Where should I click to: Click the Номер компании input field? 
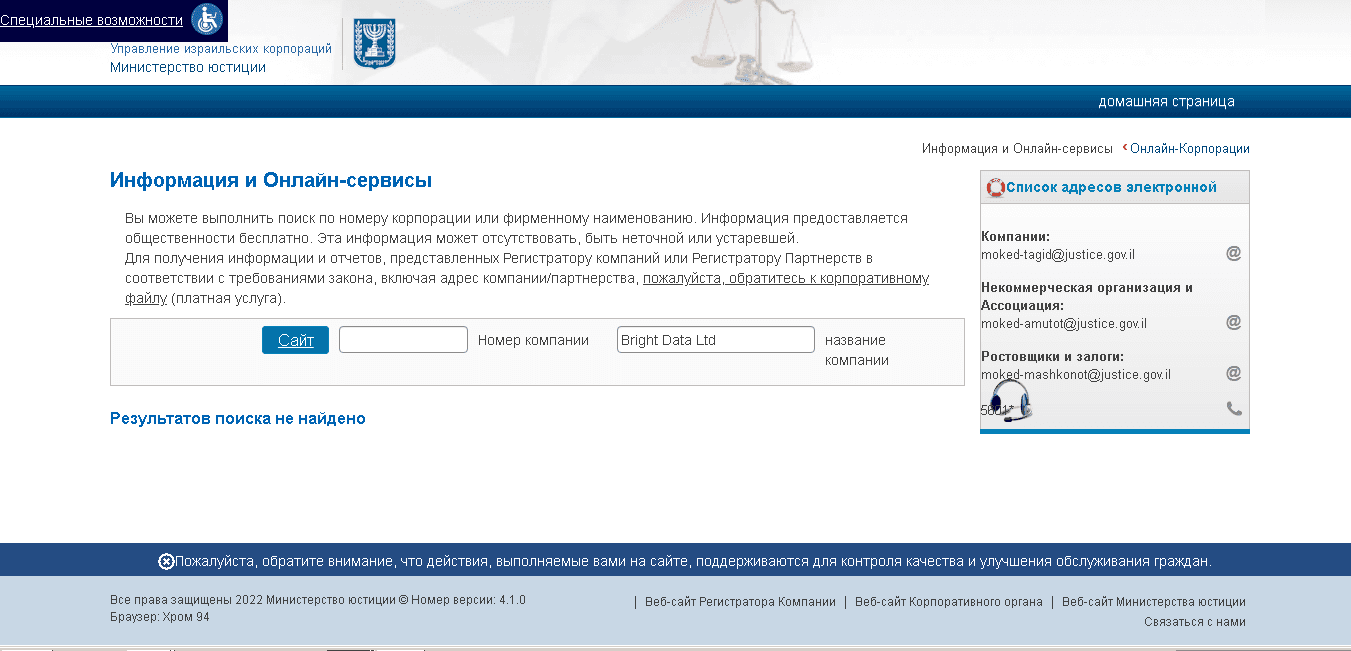point(403,339)
